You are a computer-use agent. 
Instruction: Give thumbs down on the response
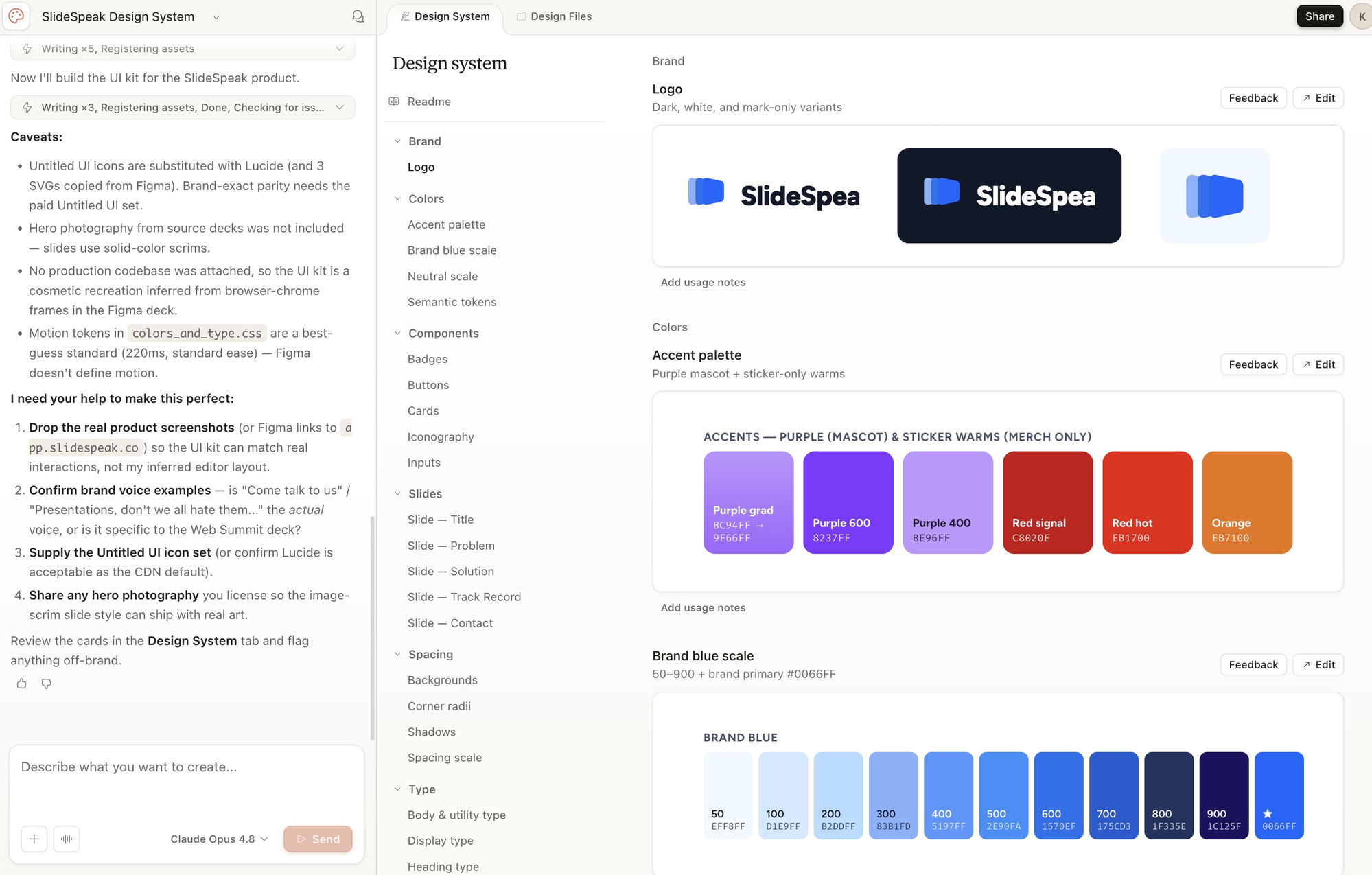46,684
